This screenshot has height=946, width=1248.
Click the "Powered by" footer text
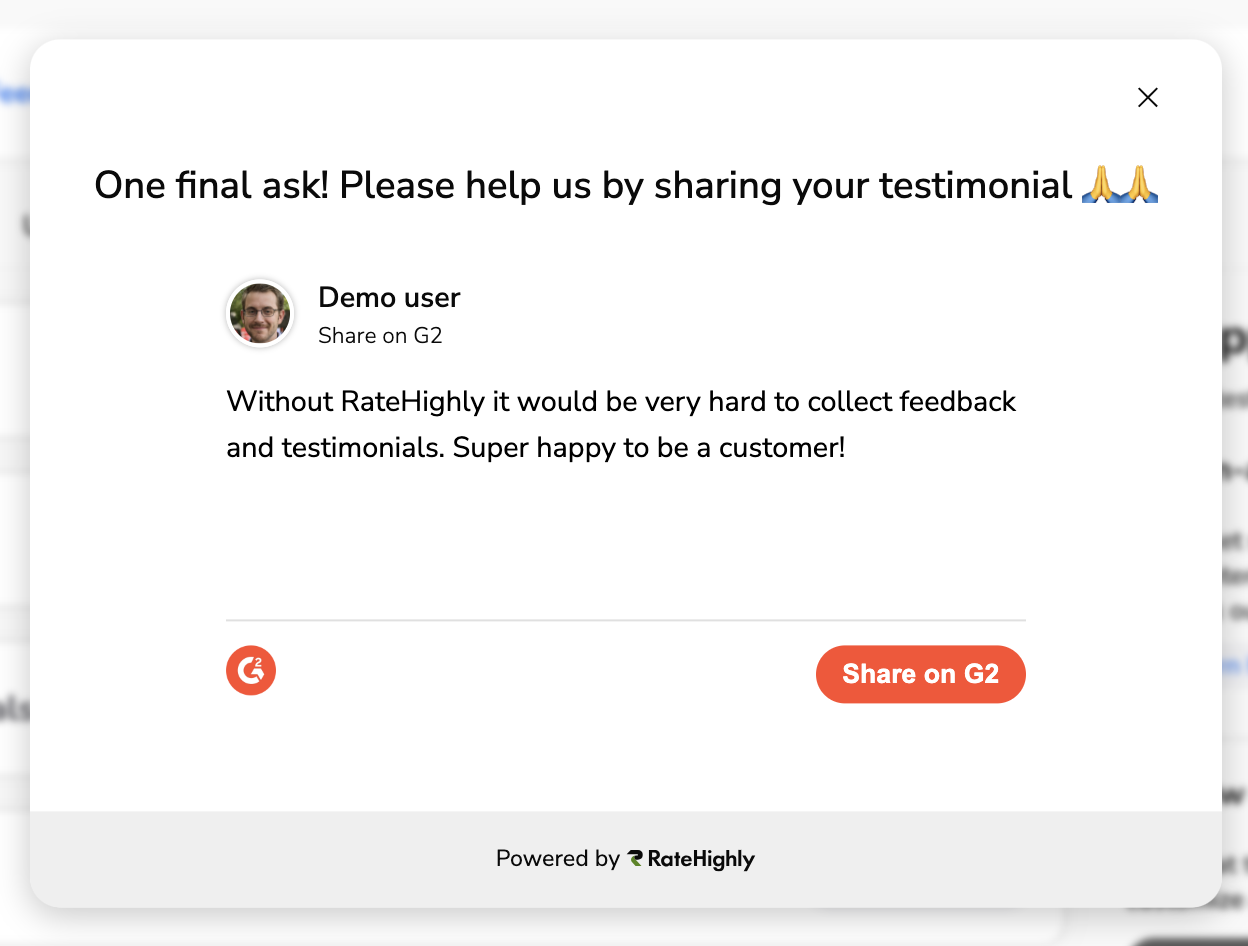pyautogui.click(x=557, y=859)
